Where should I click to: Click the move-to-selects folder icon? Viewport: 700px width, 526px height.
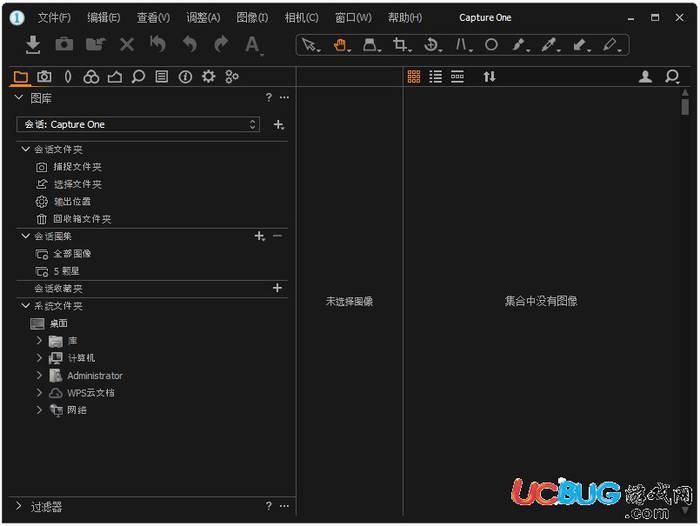pyautogui.click(x=96, y=44)
